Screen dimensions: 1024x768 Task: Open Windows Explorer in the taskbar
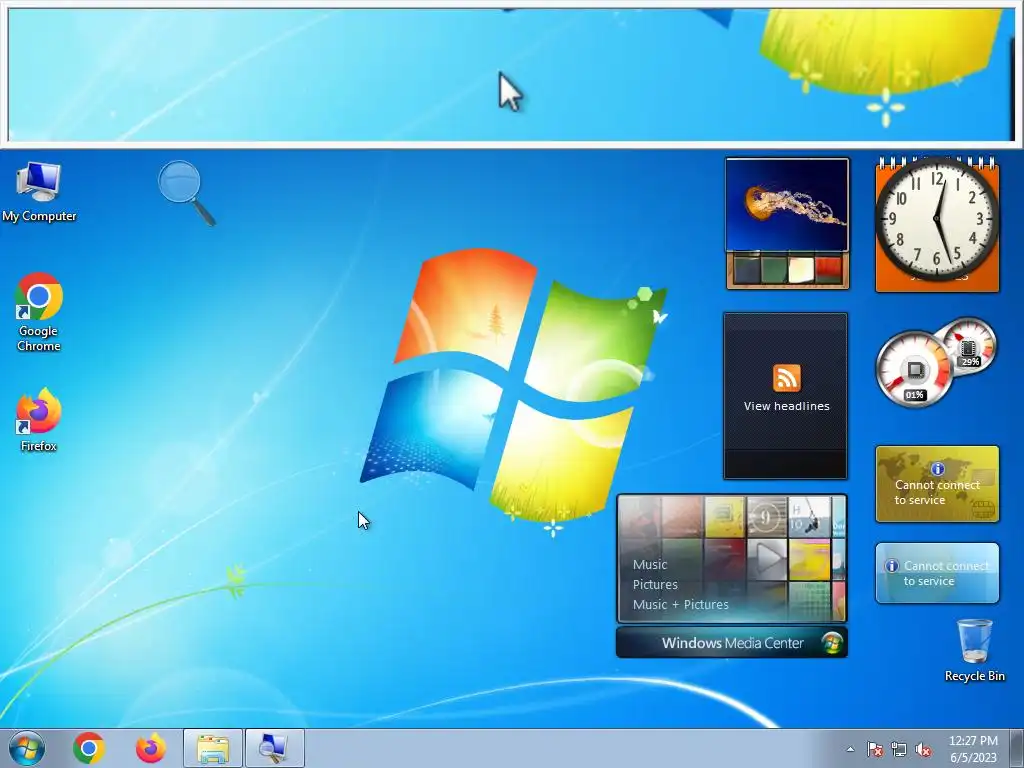pyautogui.click(x=213, y=748)
